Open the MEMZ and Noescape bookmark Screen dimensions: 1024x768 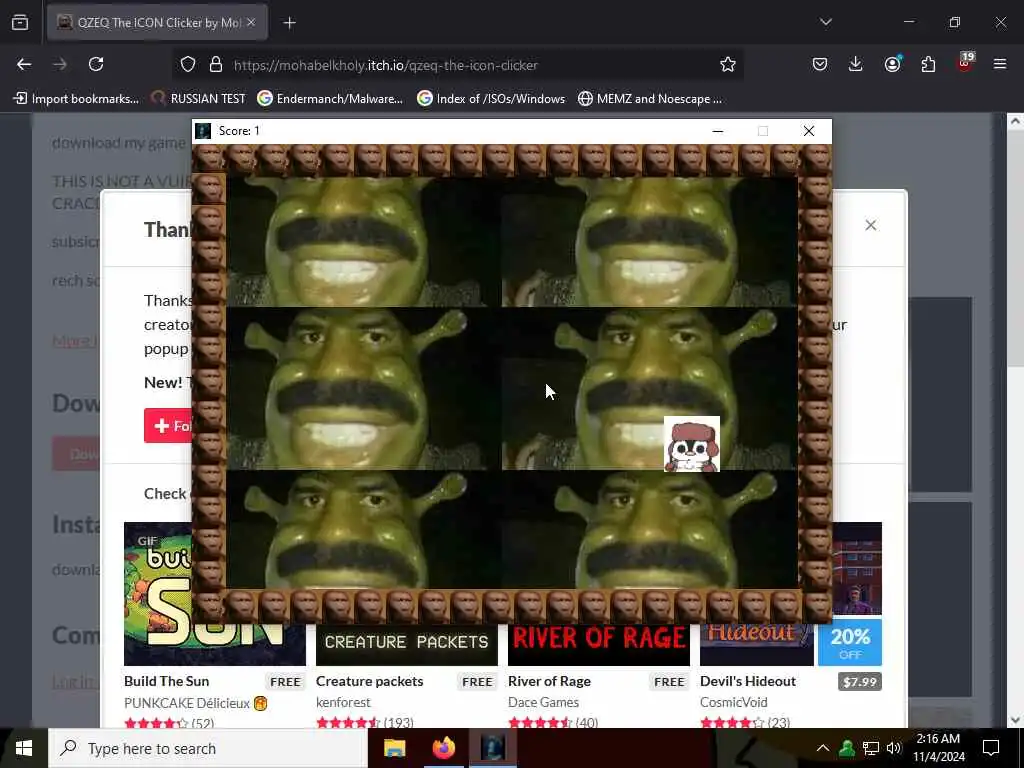(650, 99)
